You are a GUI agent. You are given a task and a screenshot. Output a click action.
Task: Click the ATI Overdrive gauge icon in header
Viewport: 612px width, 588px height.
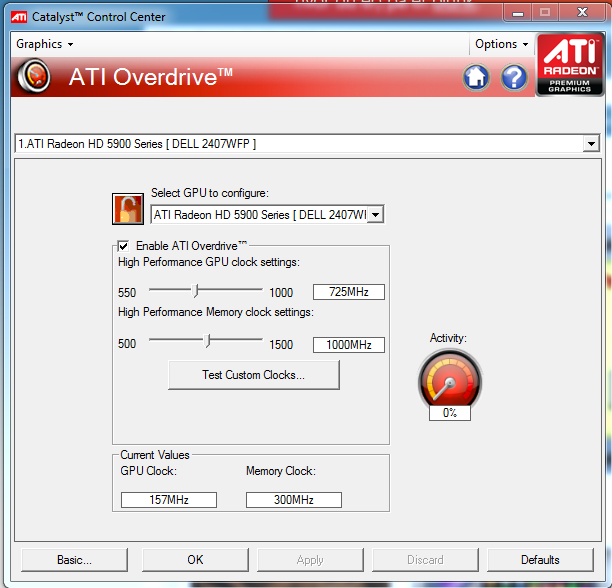34,76
